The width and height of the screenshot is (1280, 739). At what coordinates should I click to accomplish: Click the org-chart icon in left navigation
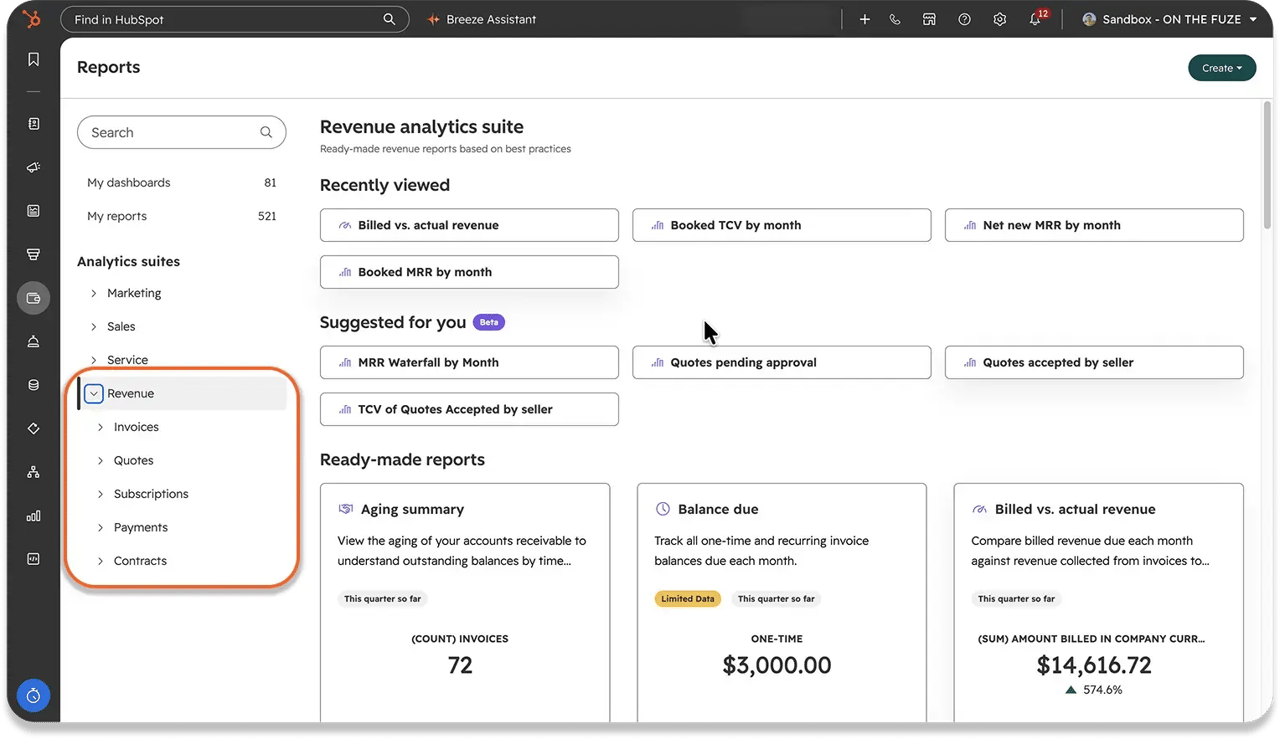pyautogui.click(x=33, y=472)
